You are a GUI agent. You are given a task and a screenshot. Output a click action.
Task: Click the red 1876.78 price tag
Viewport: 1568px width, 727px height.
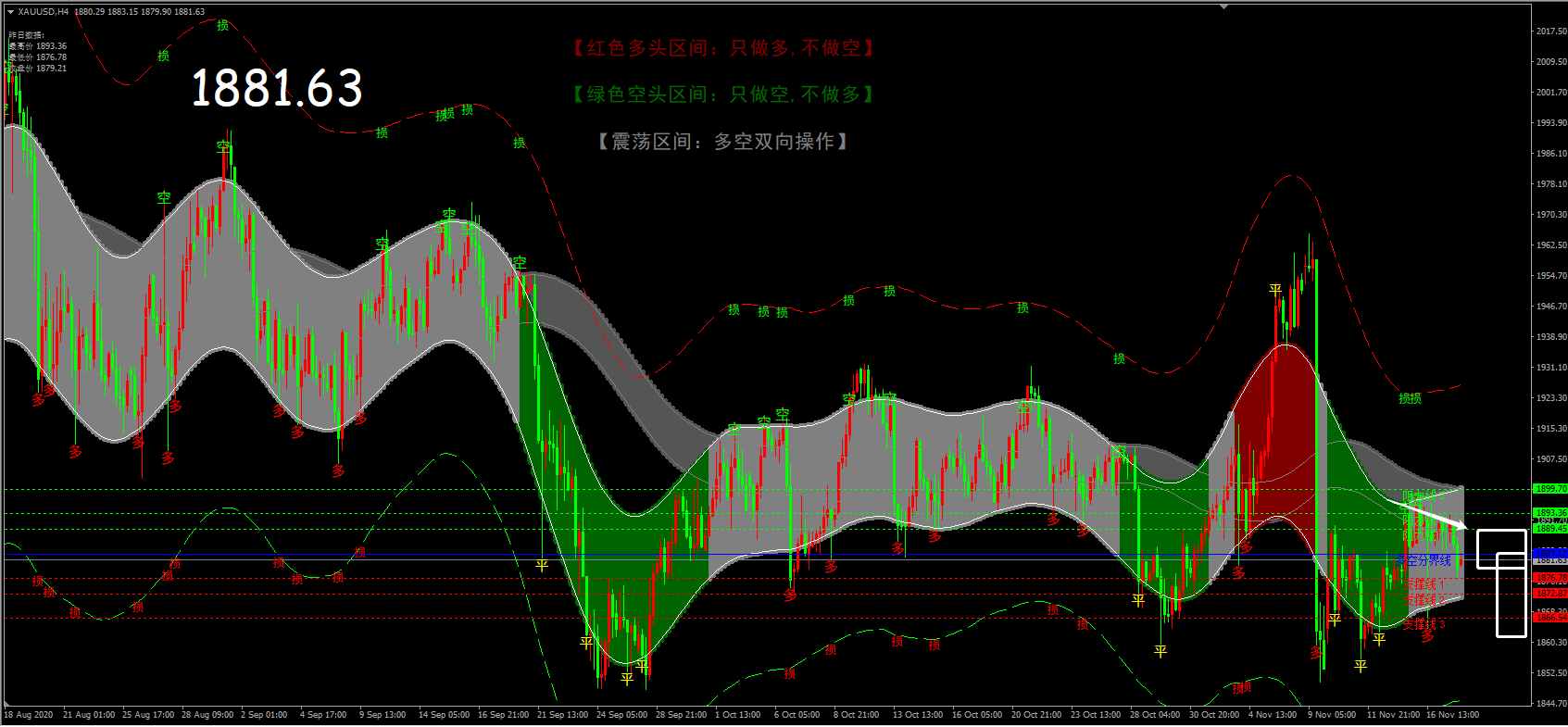(1550, 578)
